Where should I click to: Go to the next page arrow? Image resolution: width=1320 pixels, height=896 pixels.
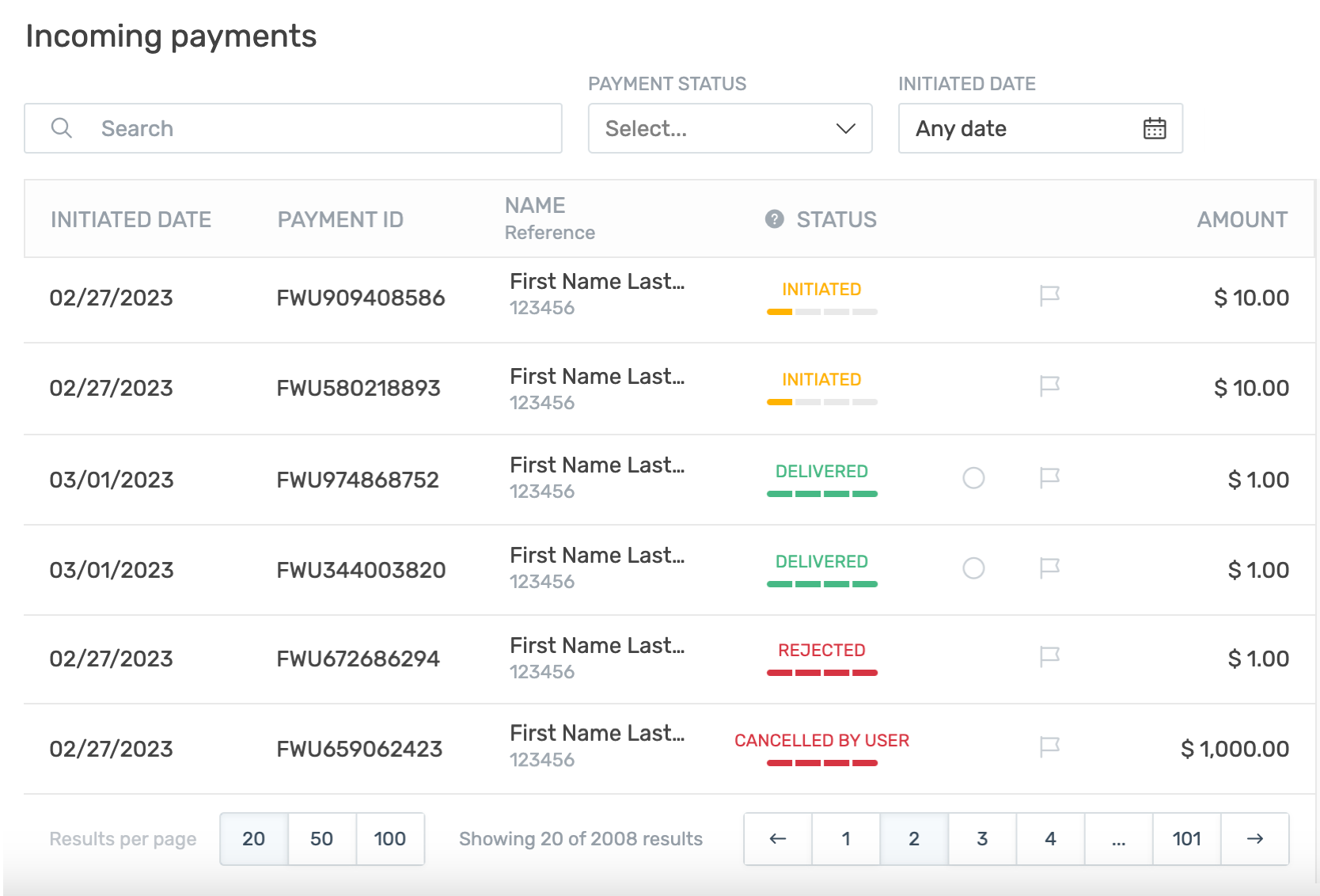pyautogui.click(x=1255, y=839)
